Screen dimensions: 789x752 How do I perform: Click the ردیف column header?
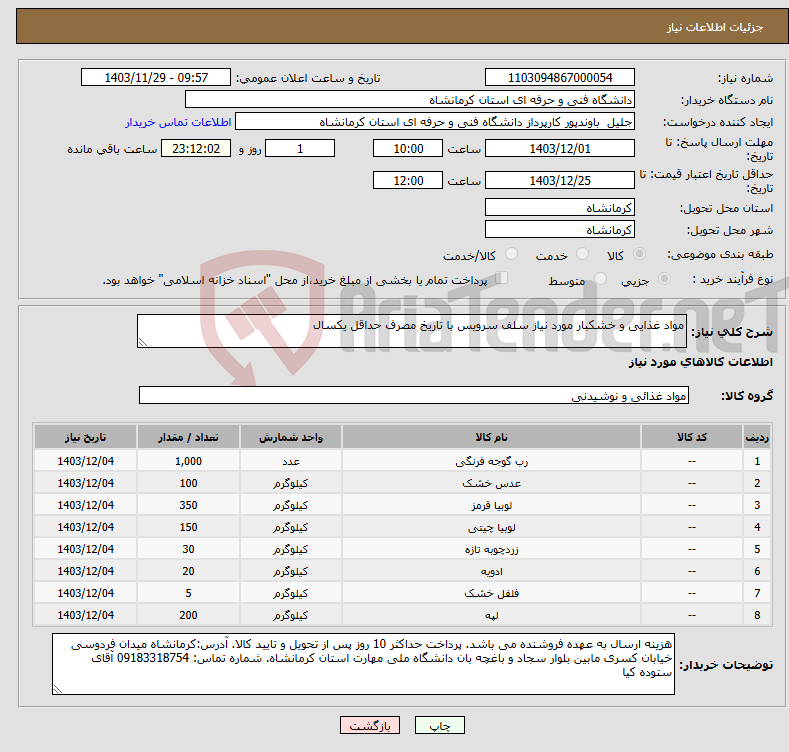pyautogui.click(x=757, y=437)
